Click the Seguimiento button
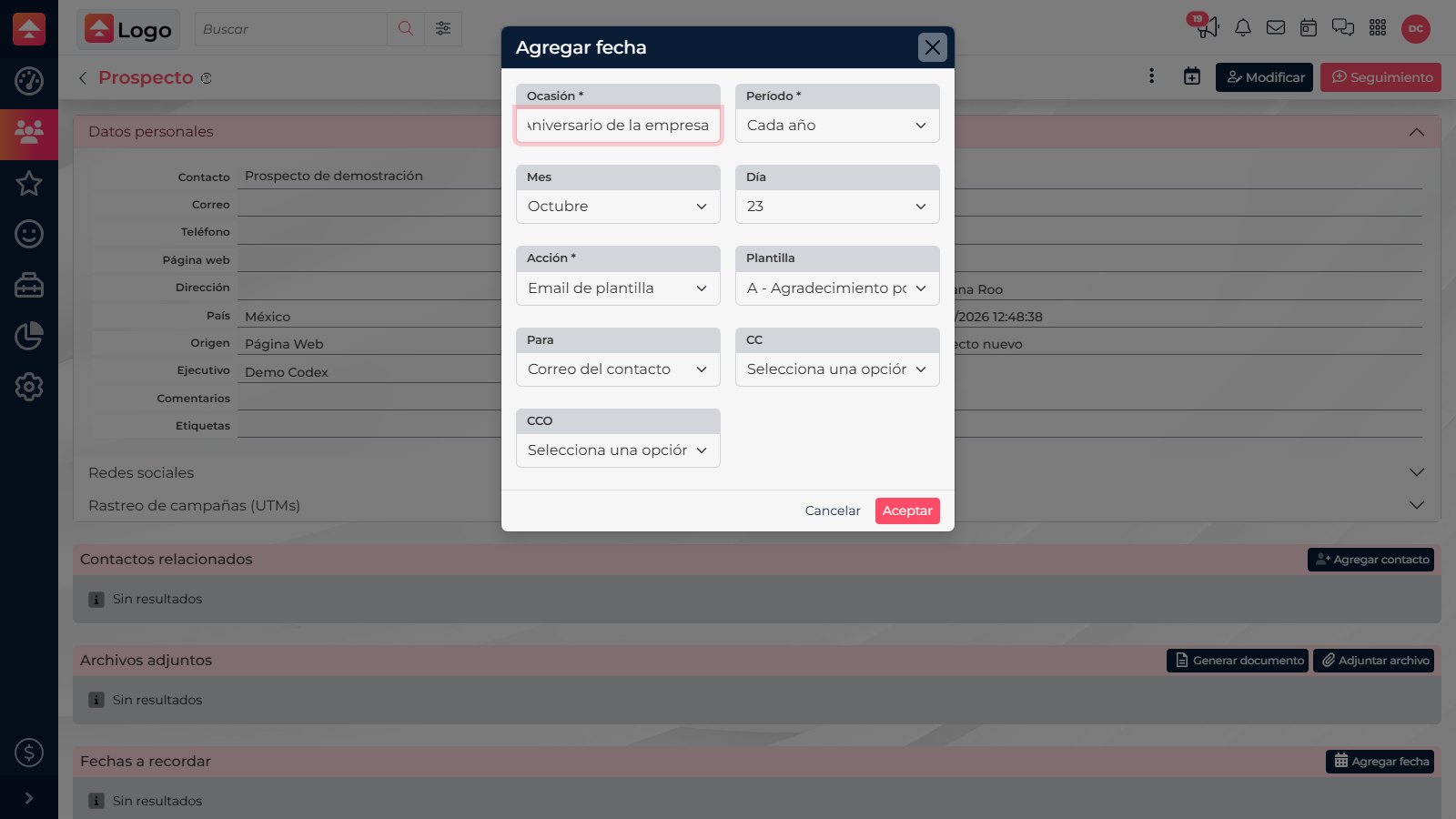 tap(1381, 77)
